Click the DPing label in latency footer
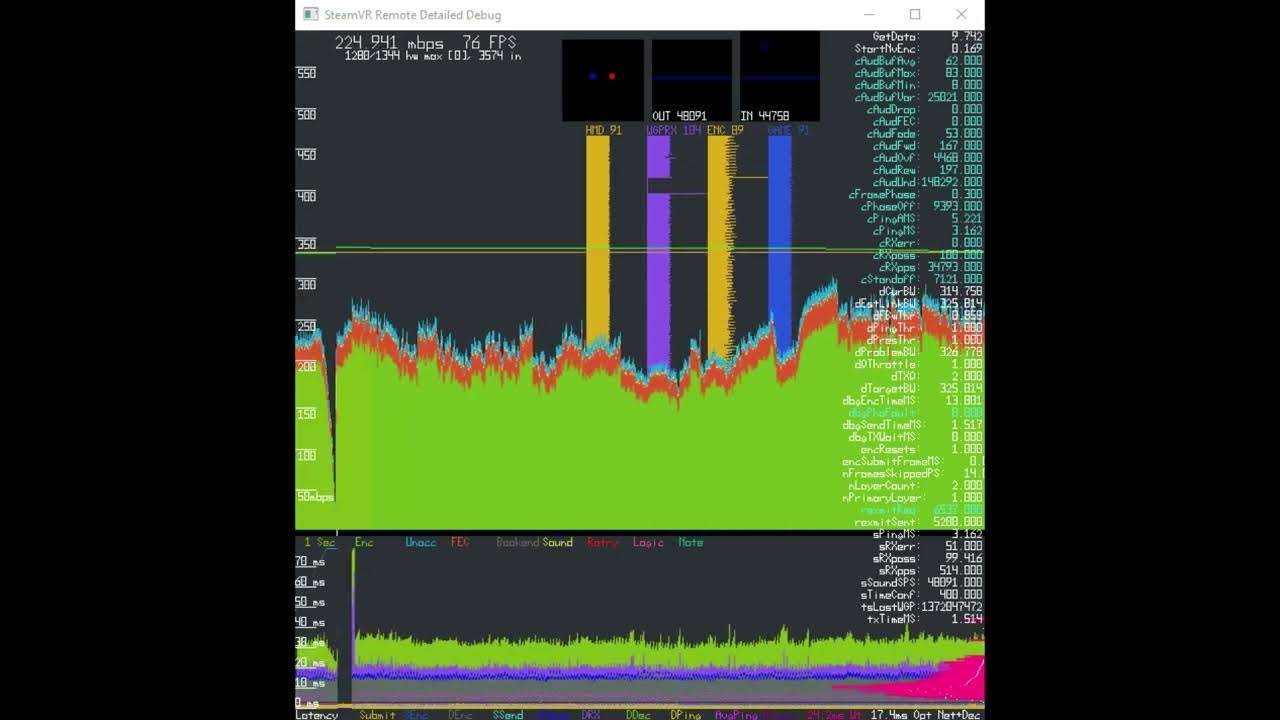The width and height of the screenshot is (1280, 720). click(x=685, y=715)
